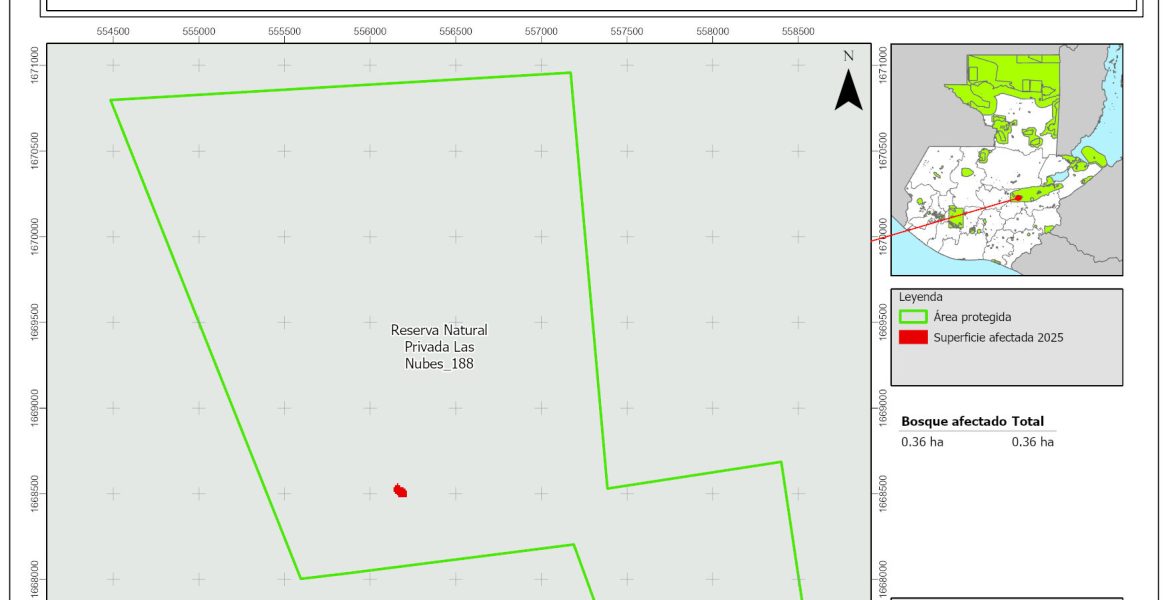Click the 554500 easting label on top axis
Image resolution: width=1170 pixels, height=600 pixels.
point(113,32)
